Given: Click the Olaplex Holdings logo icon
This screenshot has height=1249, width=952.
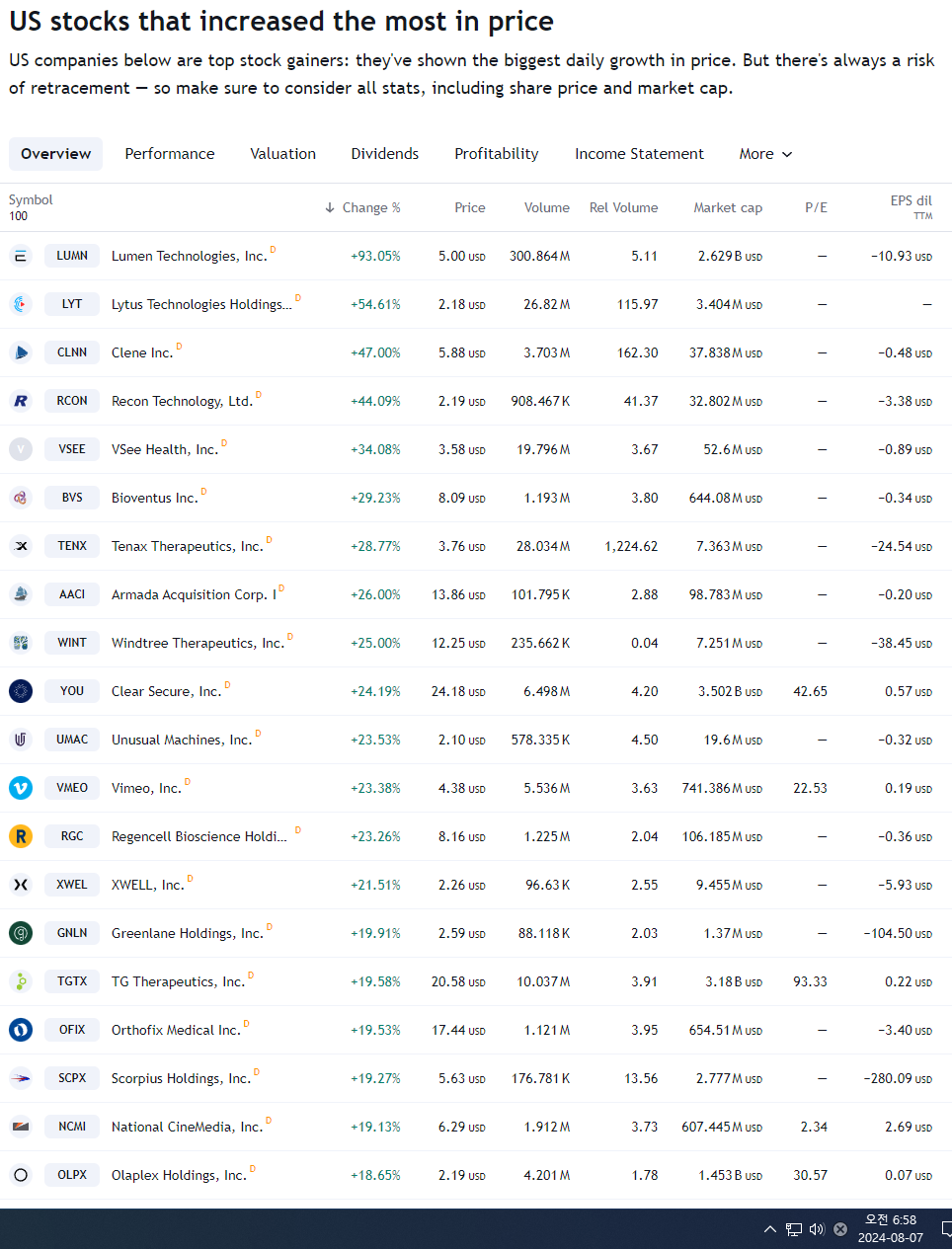Looking at the screenshot, I should click(21, 1175).
